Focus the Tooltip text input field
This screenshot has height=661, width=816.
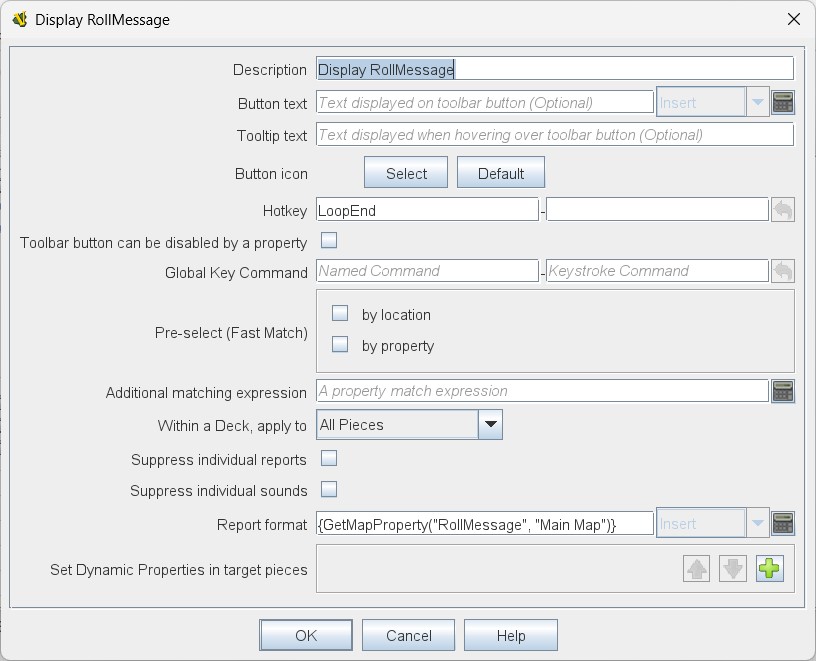555,134
